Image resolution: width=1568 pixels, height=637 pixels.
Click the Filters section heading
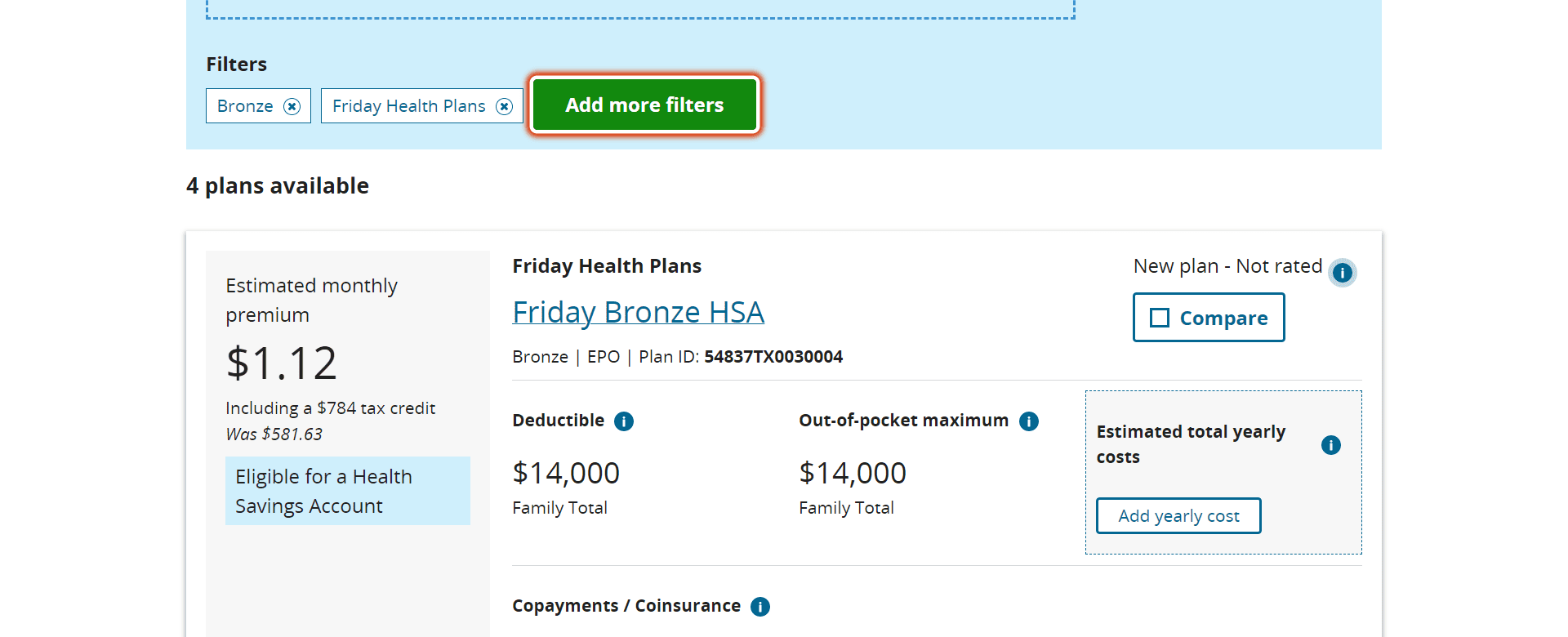(x=237, y=65)
